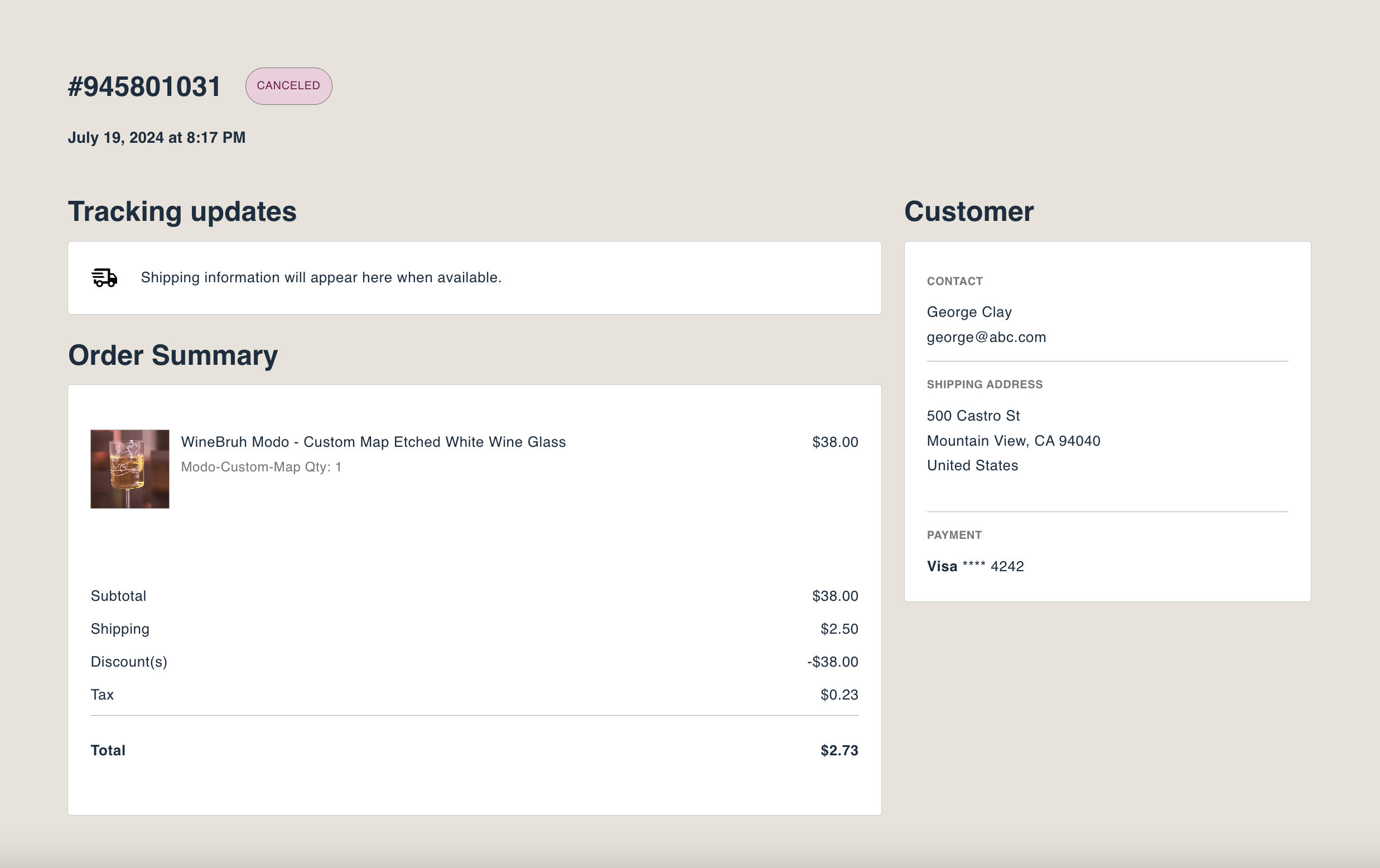
Task: Click the wine glass product thumbnail
Action: click(130, 469)
